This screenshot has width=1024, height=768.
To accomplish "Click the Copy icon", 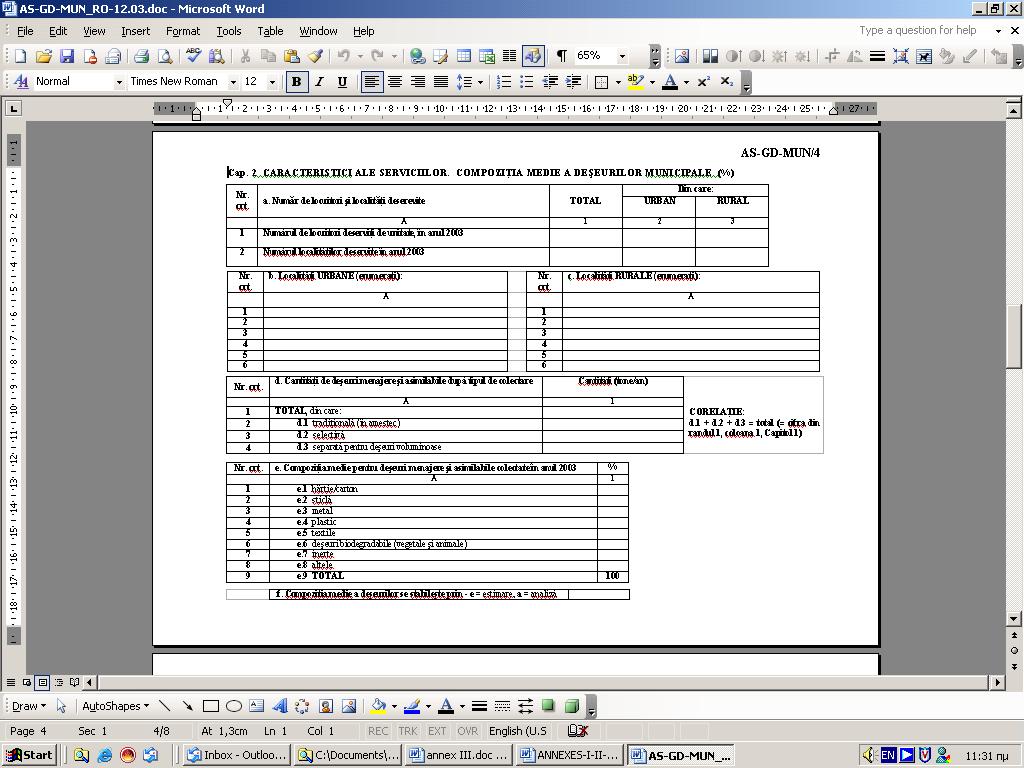I will pos(268,56).
